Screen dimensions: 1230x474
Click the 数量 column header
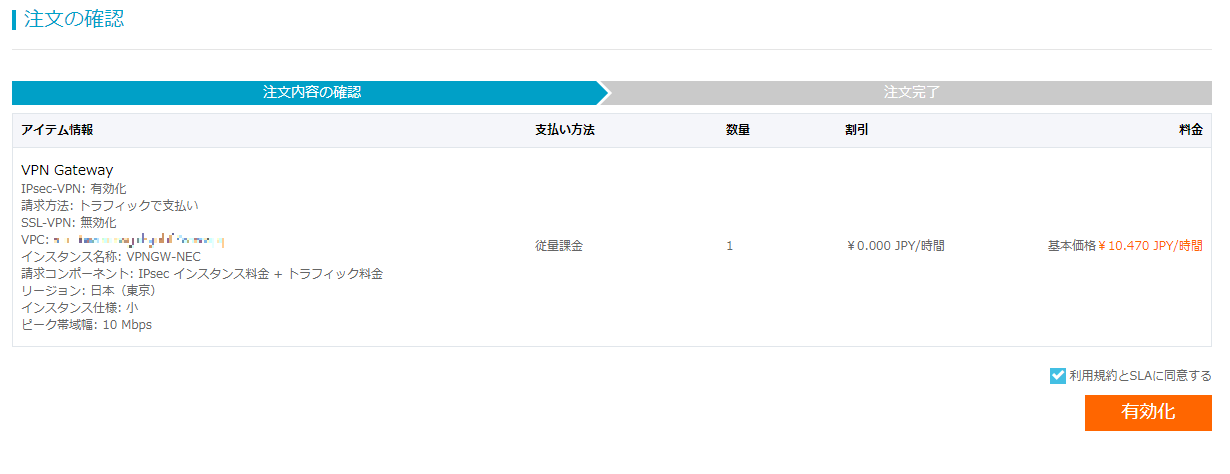tap(738, 130)
